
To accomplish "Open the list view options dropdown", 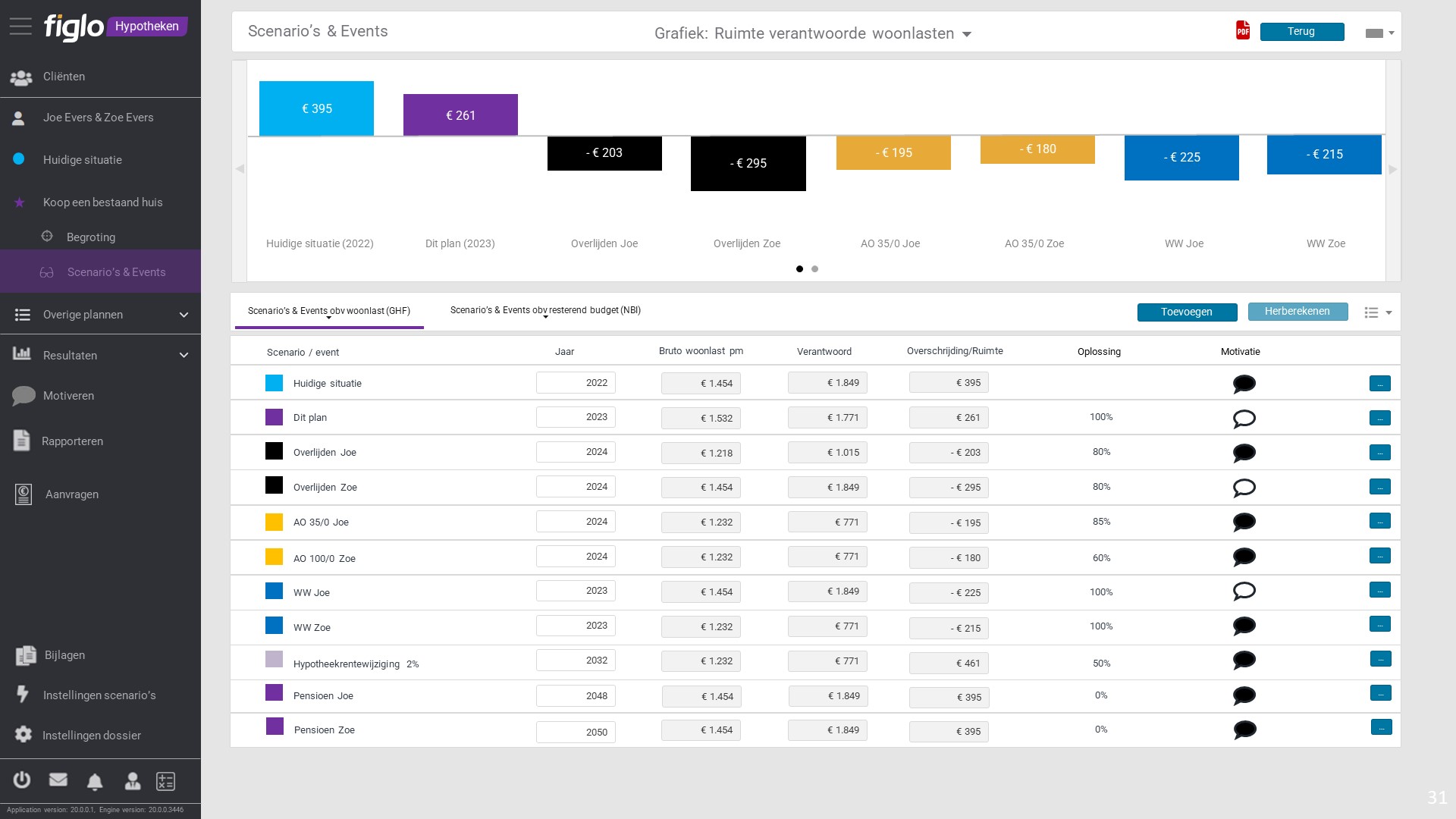I will tap(1378, 312).
